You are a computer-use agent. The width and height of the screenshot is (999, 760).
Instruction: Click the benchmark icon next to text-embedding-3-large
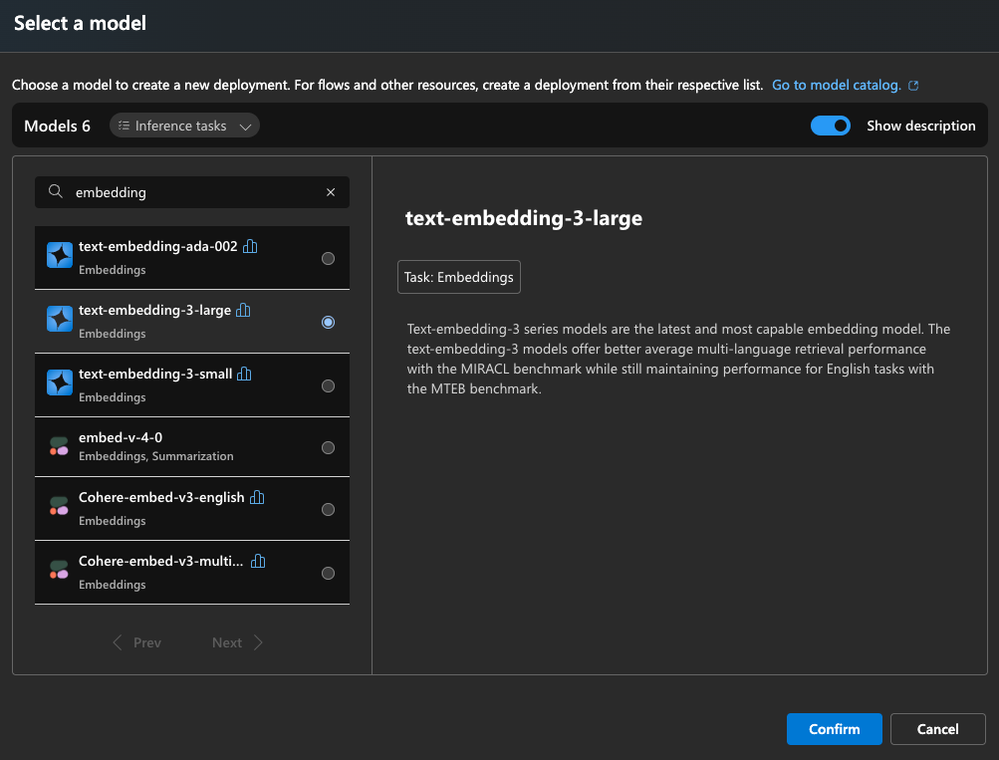coord(243,310)
